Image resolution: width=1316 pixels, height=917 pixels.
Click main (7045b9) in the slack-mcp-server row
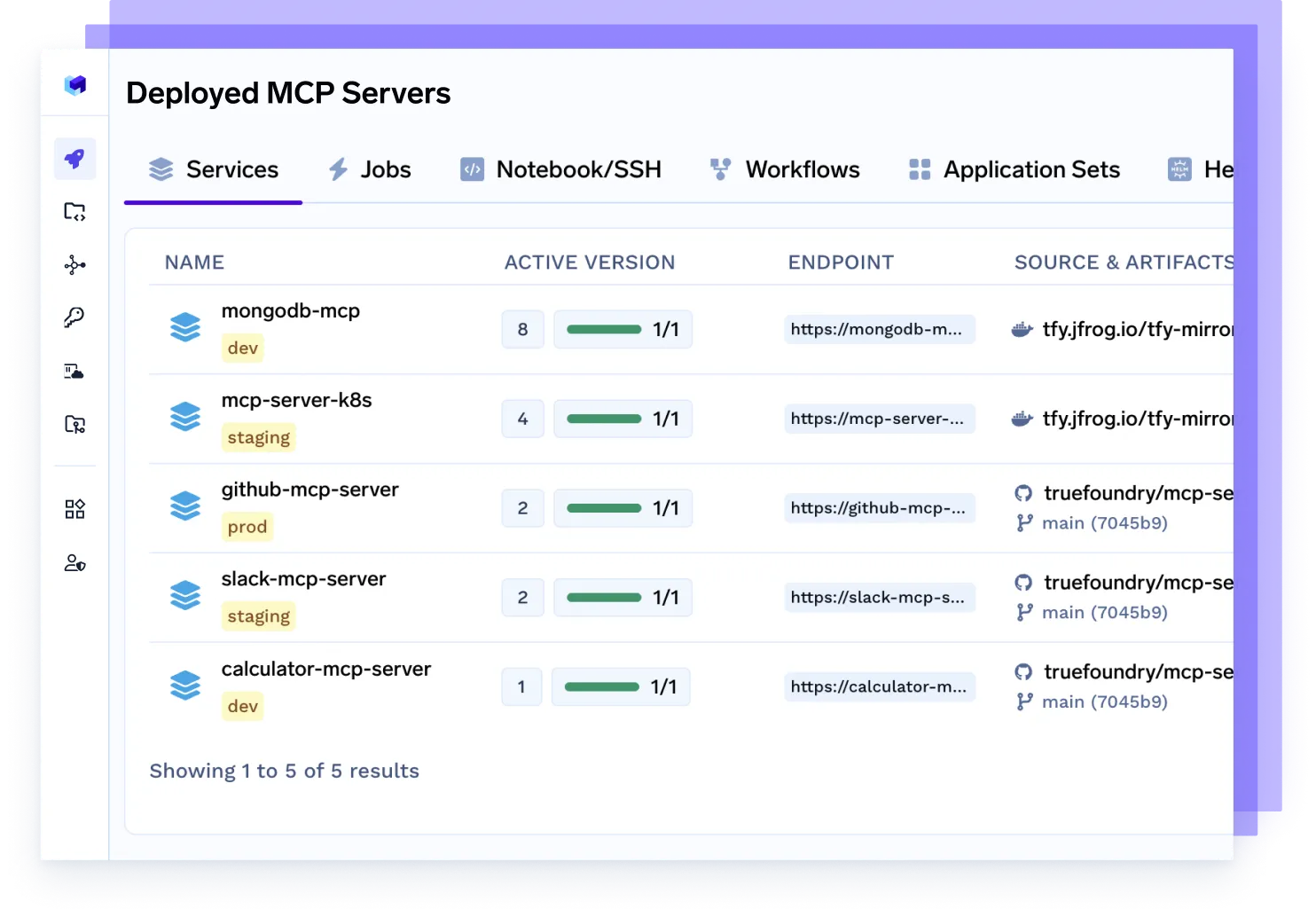(1105, 612)
